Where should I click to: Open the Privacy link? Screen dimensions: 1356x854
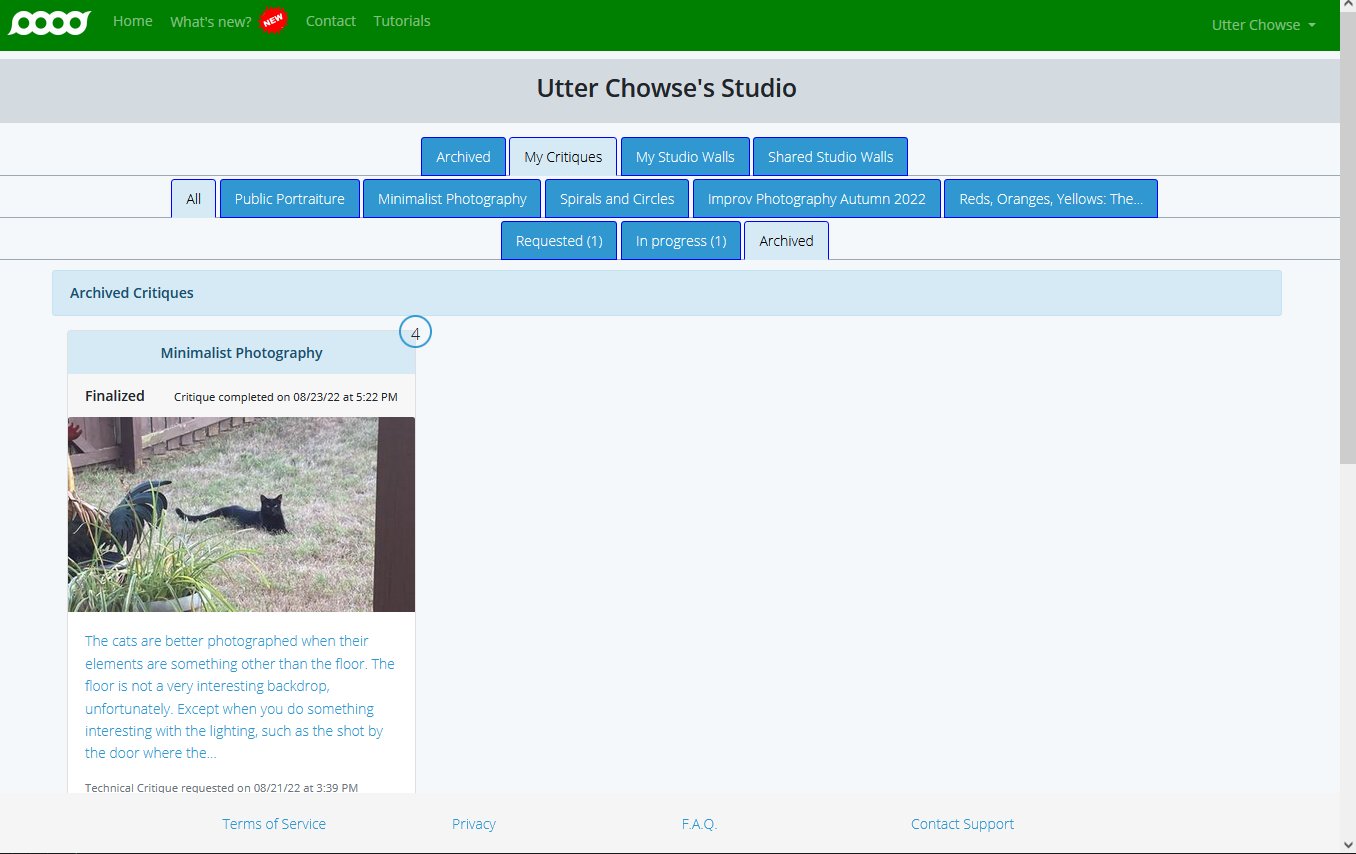pos(474,824)
